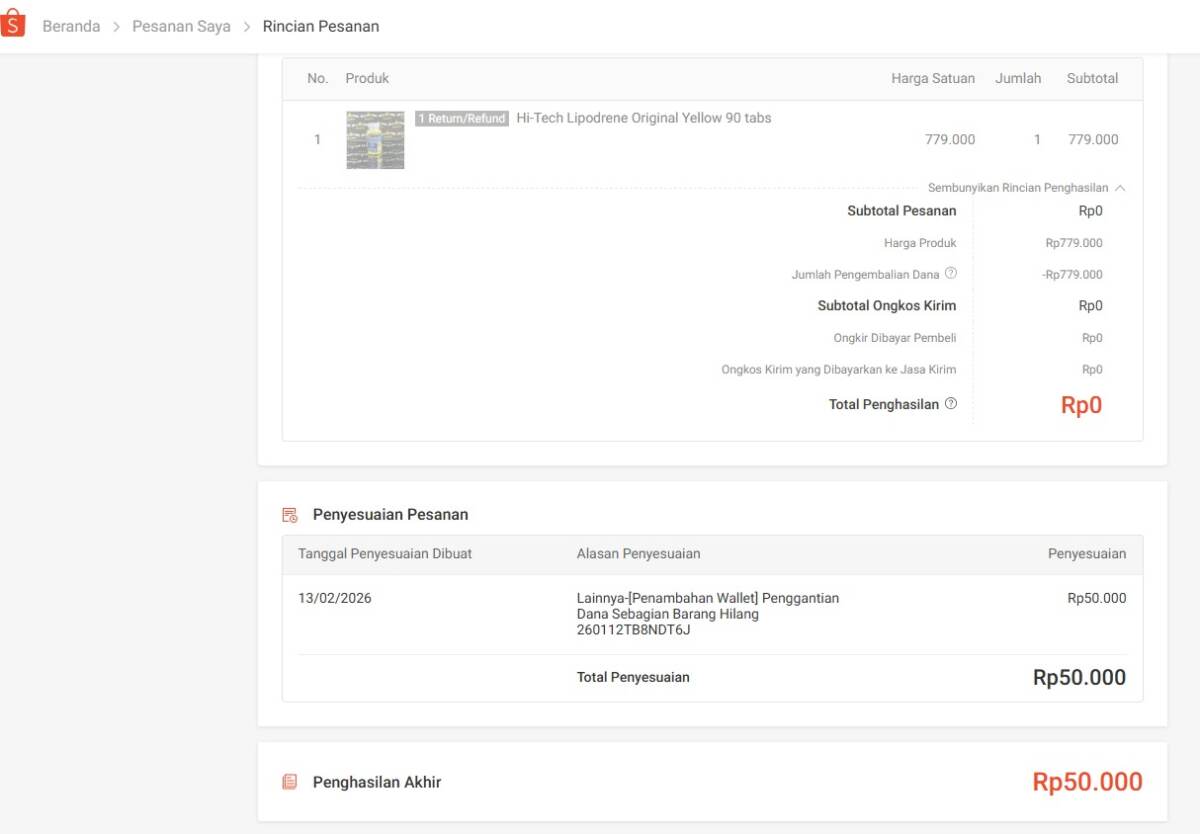Open the help icon beside Jumlah Pengembalian Dana

pos(951,273)
